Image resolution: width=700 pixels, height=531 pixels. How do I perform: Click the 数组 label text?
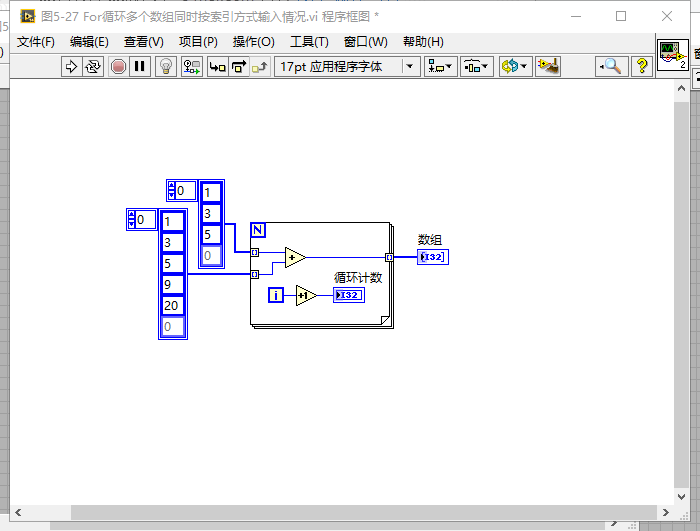coord(429,240)
